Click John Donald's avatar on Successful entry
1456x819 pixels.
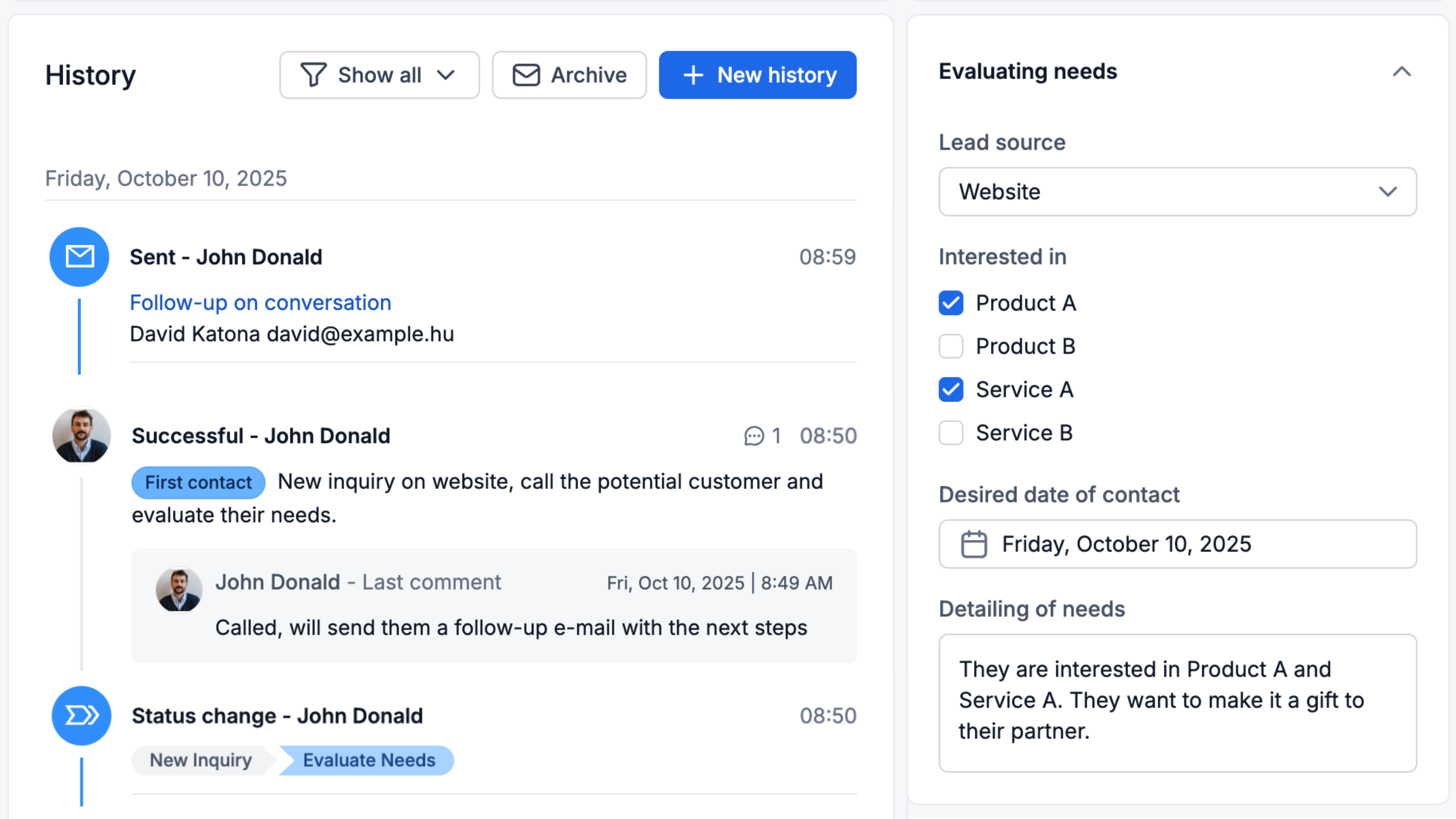pyautogui.click(x=81, y=435)
